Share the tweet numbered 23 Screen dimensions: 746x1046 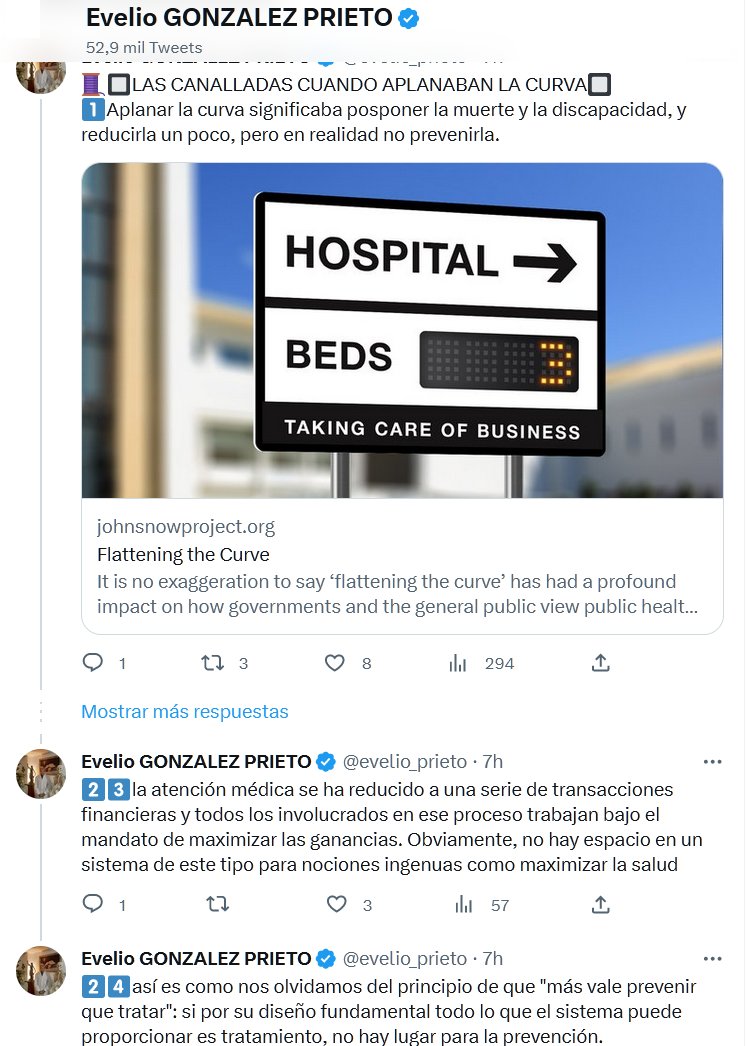601,904
